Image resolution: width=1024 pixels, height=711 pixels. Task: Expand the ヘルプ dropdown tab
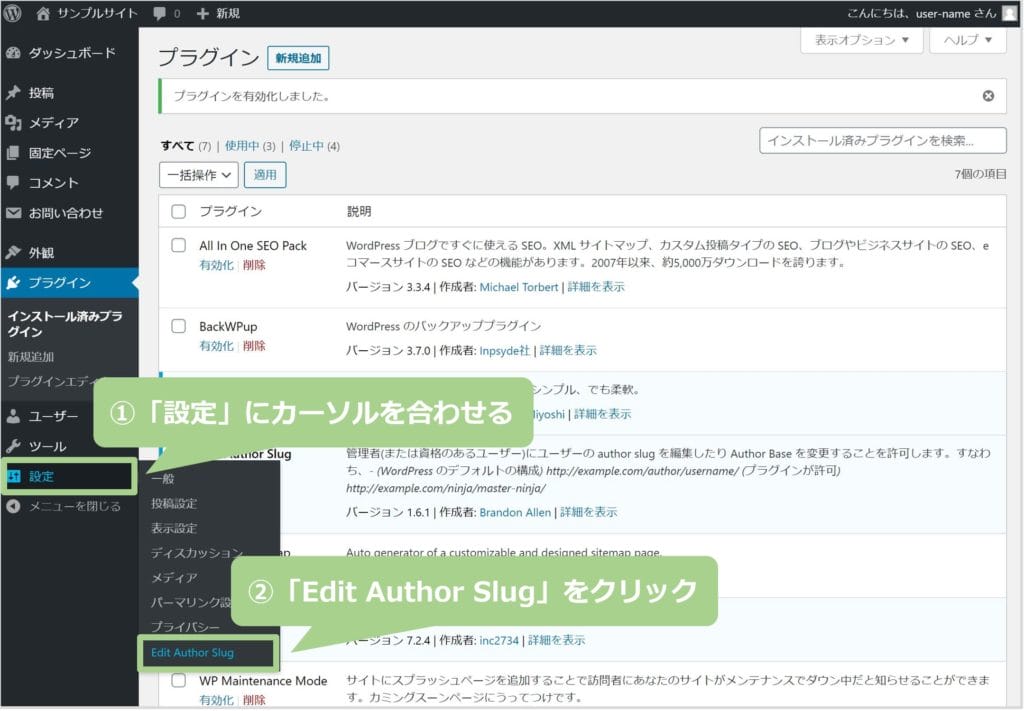(x=967, y=40)
